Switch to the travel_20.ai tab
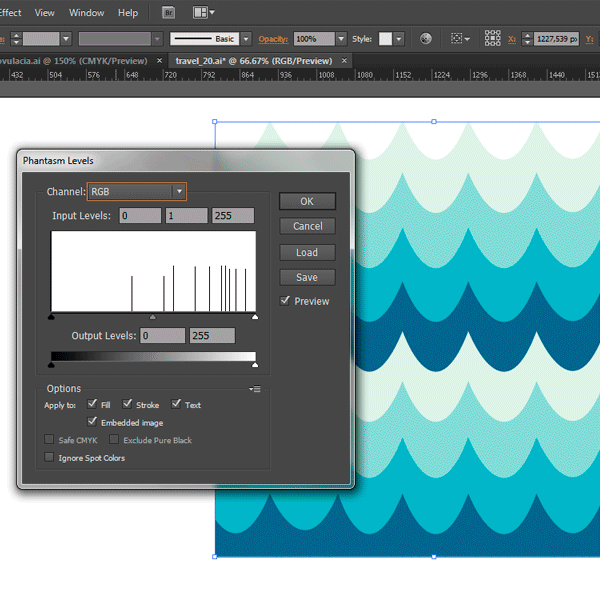 tap(254, 61)
